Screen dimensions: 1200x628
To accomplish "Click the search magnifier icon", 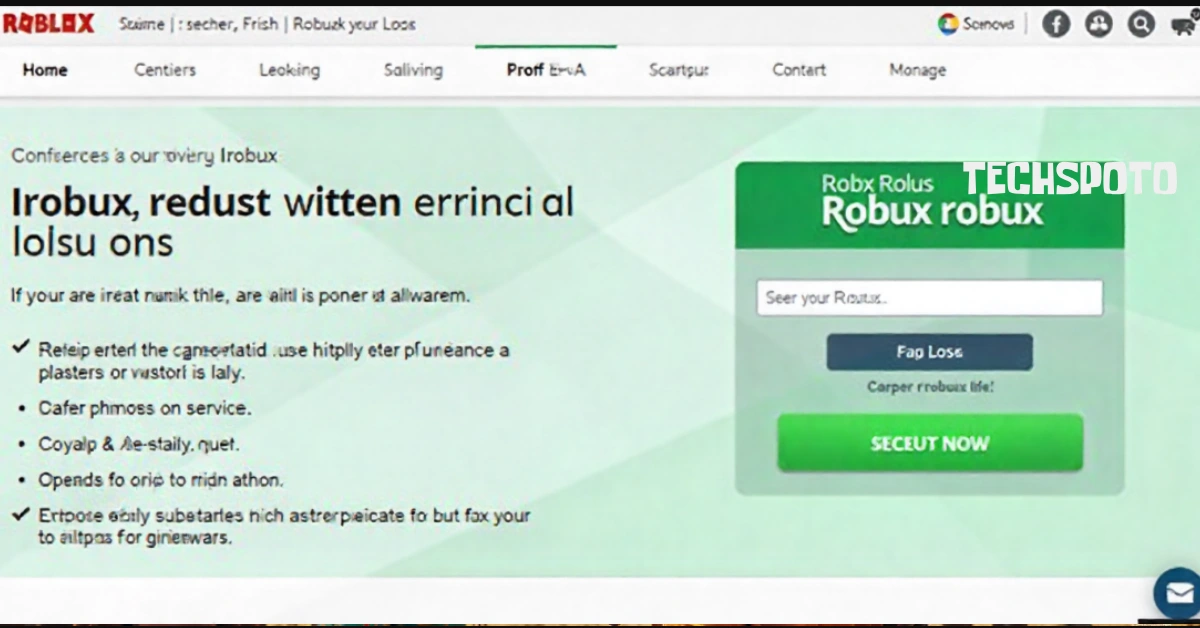I will click(x=1141, y=24).
